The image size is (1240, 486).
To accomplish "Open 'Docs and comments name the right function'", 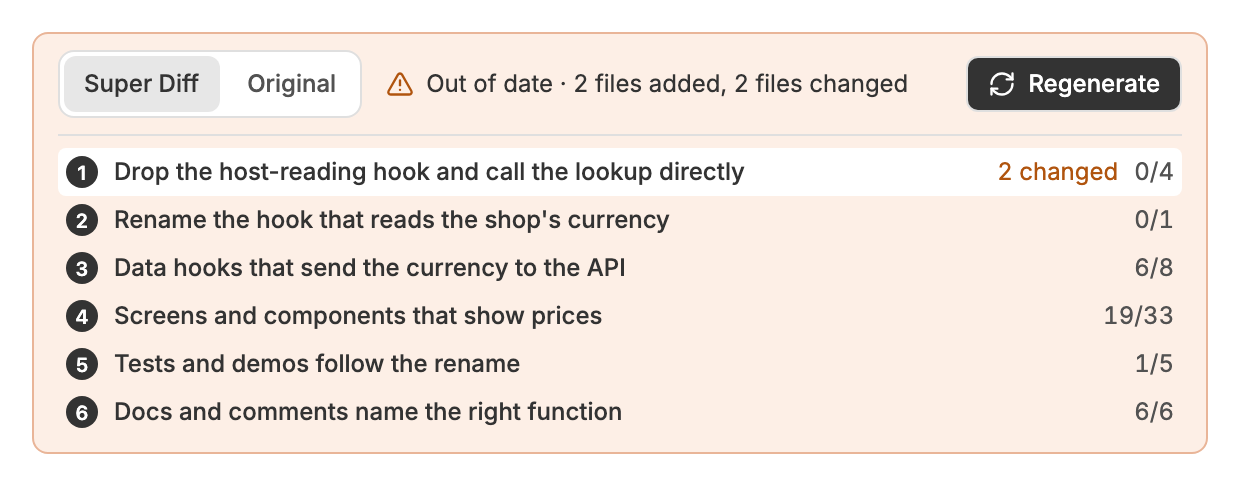I will coord(620,412).
